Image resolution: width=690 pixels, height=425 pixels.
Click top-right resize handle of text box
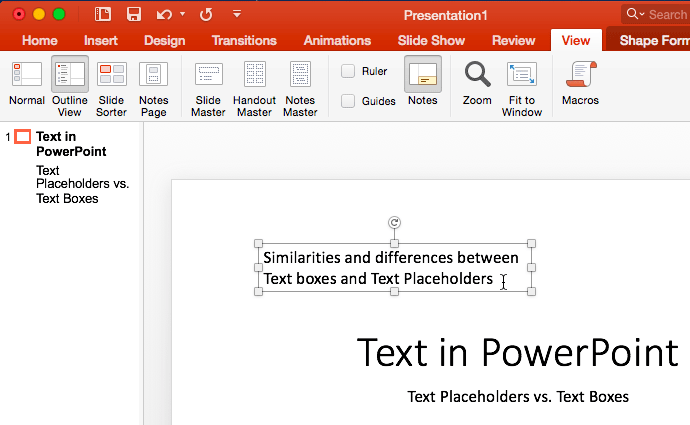click(x=531, y=243)
